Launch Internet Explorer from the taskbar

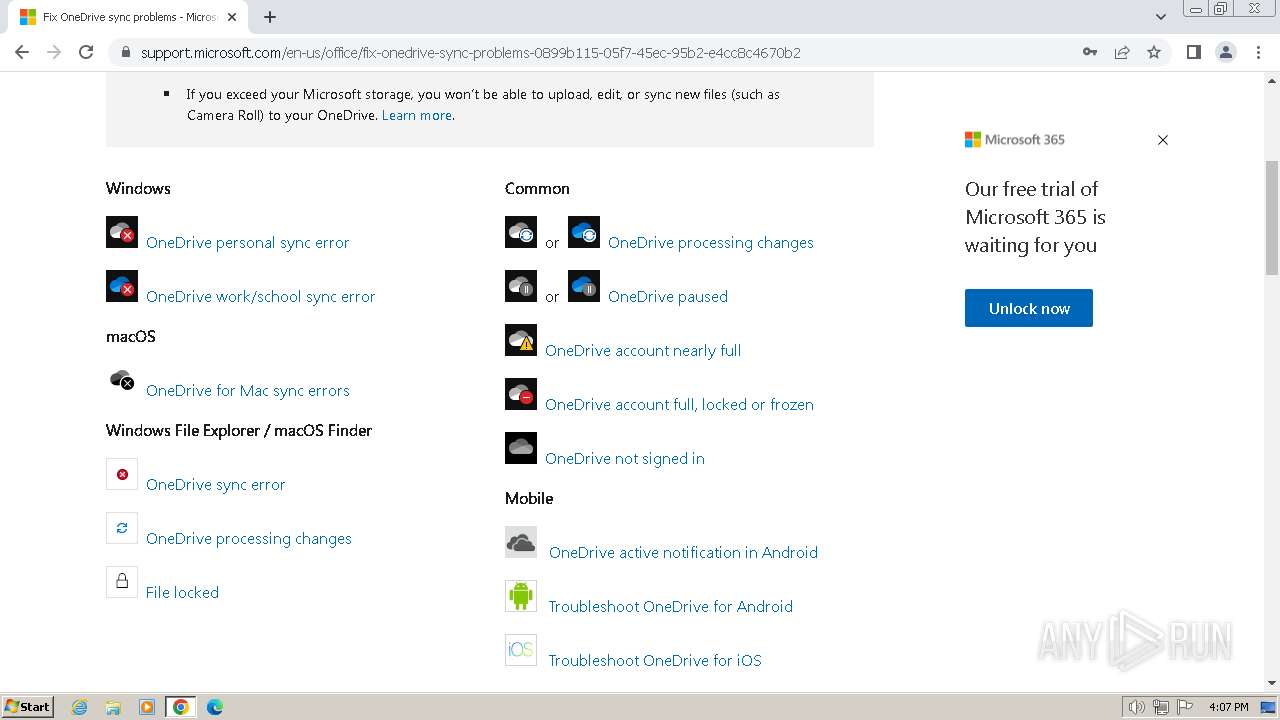80,707
